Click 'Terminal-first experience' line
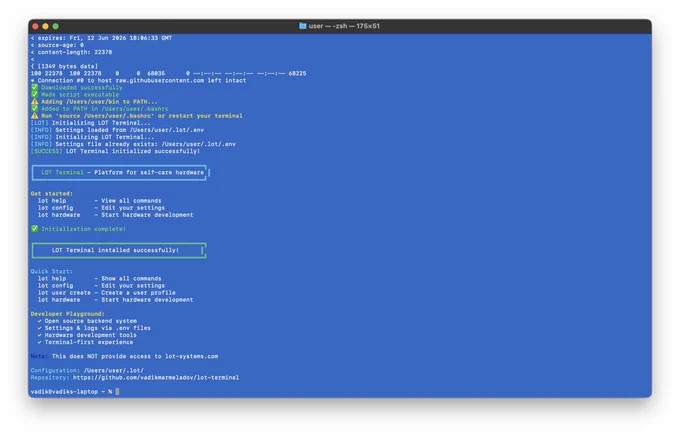The width and height of the screenshot is (680, 435). coord(85,342)
